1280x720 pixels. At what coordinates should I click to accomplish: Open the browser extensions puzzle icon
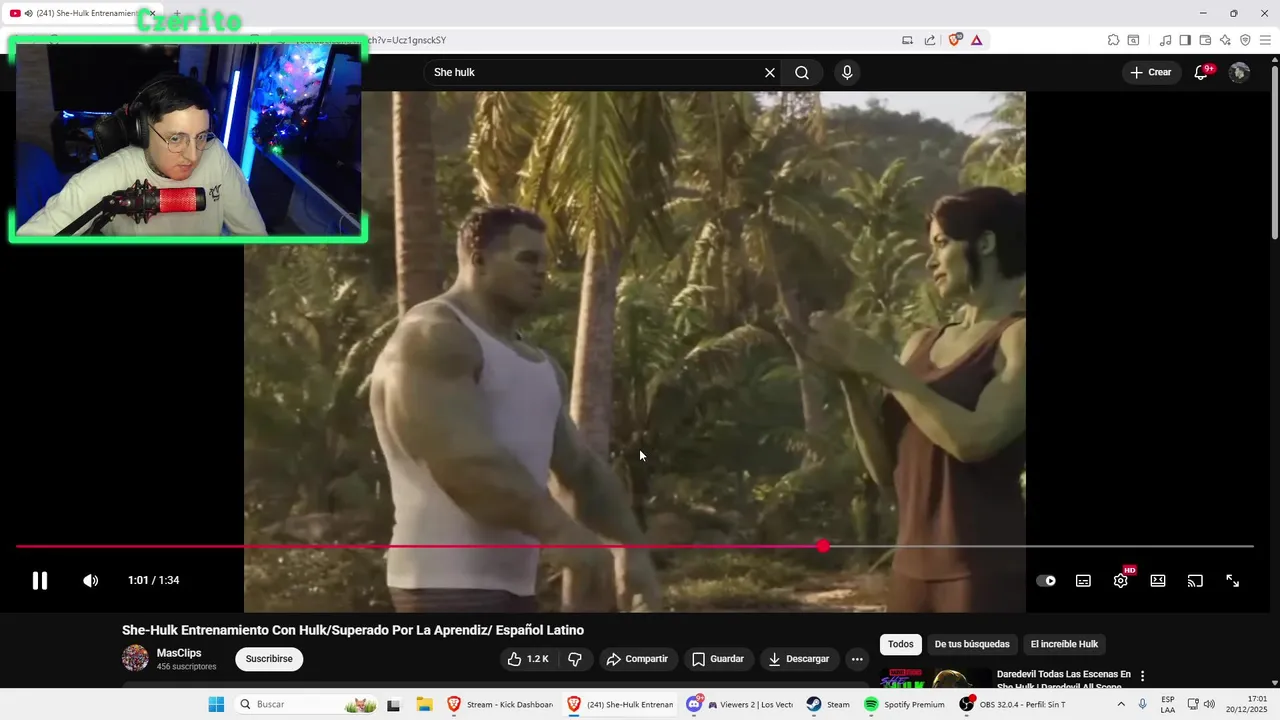pos(1113,40)
